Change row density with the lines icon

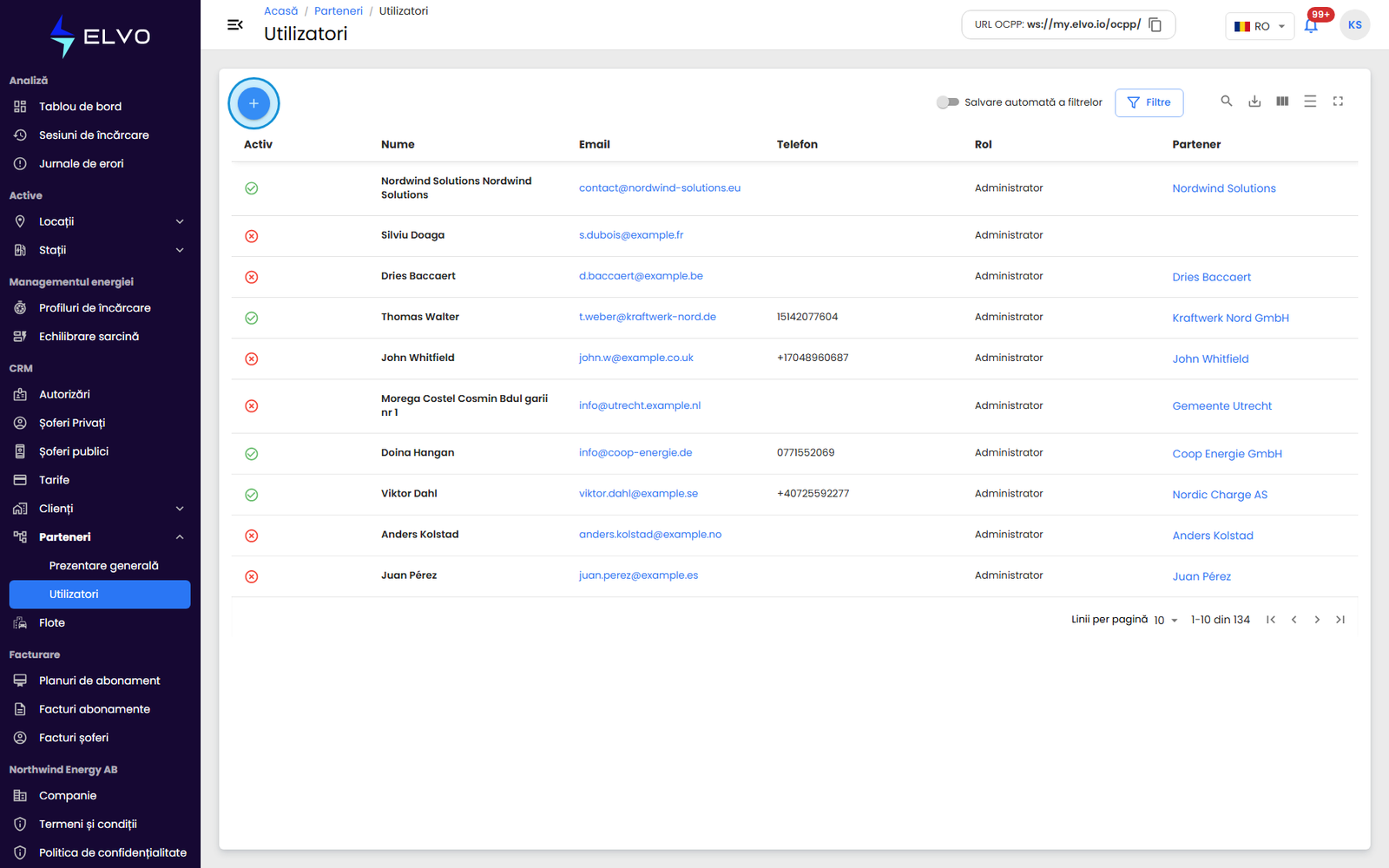pyautogui.click(x=1310, y=102)
